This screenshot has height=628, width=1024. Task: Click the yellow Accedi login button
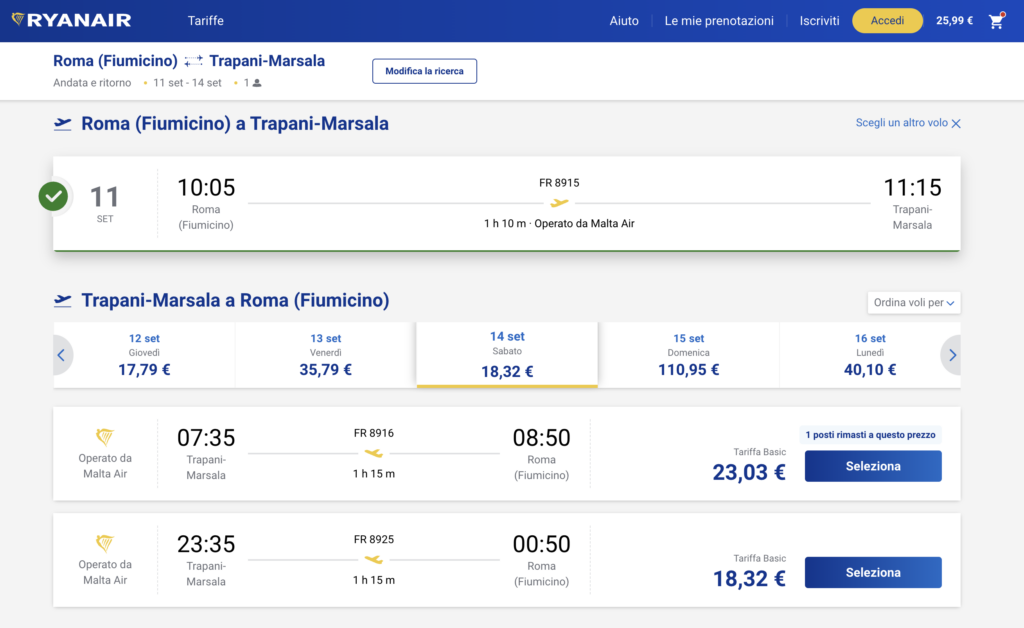(887, 21)
